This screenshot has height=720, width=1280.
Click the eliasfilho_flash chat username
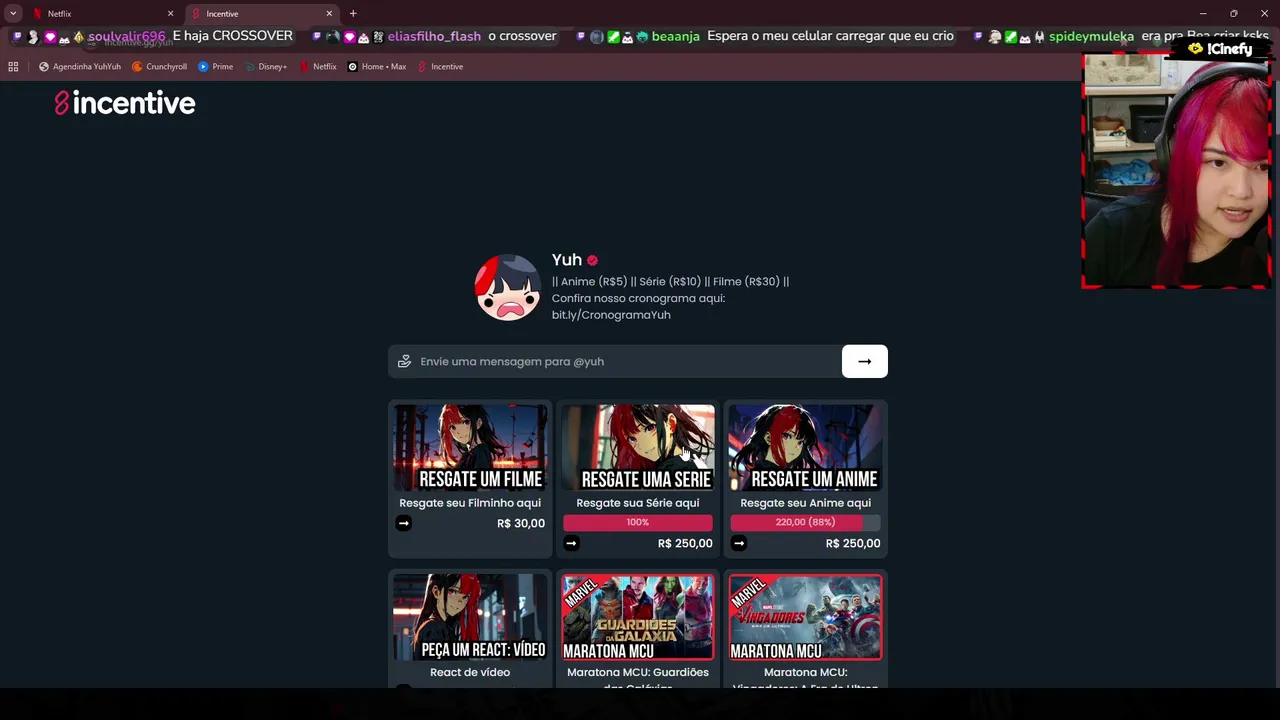click(434, 36)
